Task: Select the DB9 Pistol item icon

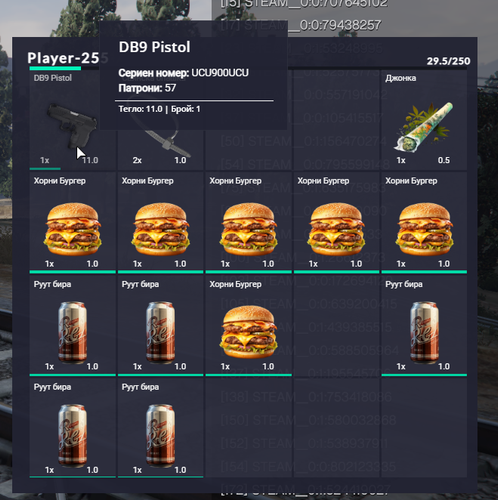Action: click(72, 125)
